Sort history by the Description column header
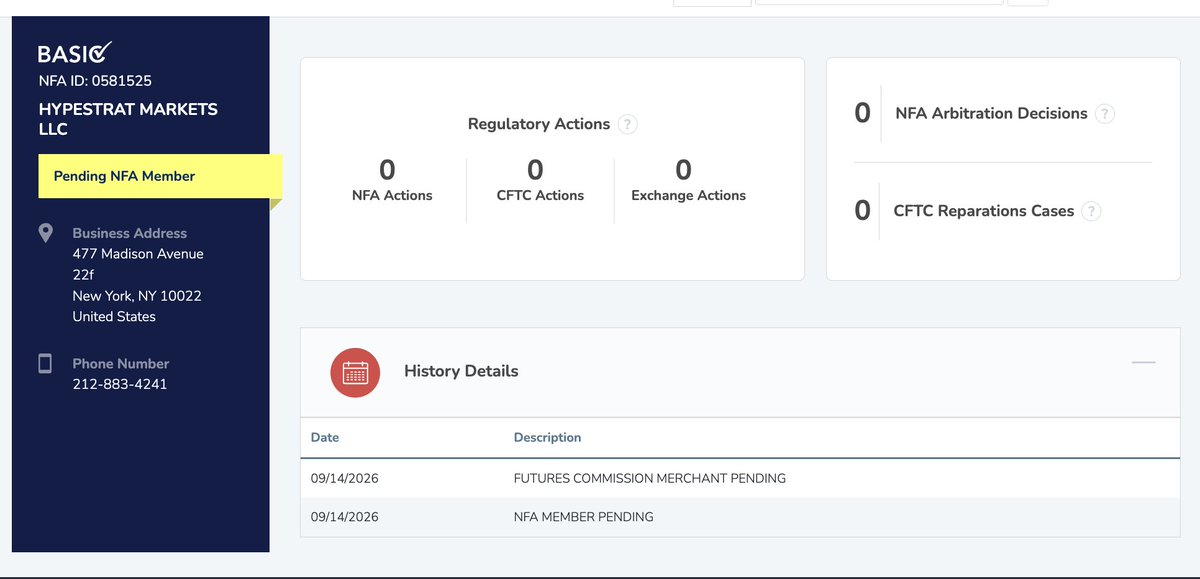The image size is (1200, 579). tap(547, 437)
